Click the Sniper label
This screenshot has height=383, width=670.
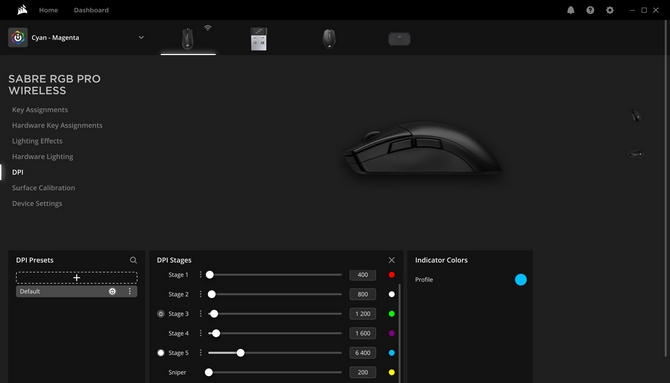click(177, 372)
